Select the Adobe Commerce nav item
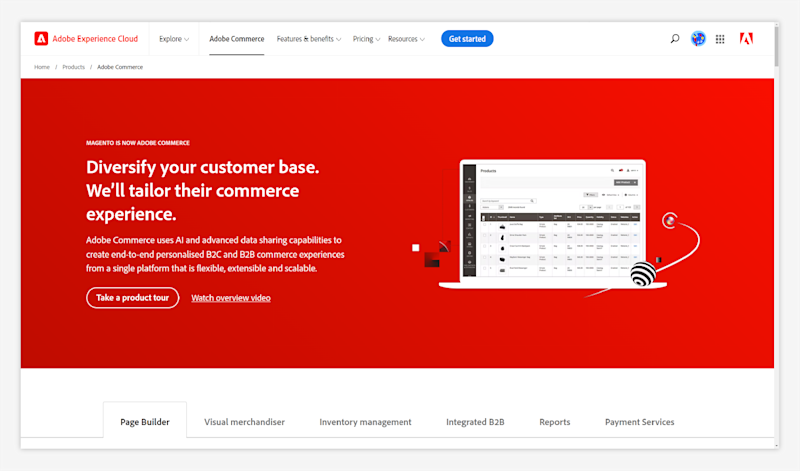 point(237,39)
